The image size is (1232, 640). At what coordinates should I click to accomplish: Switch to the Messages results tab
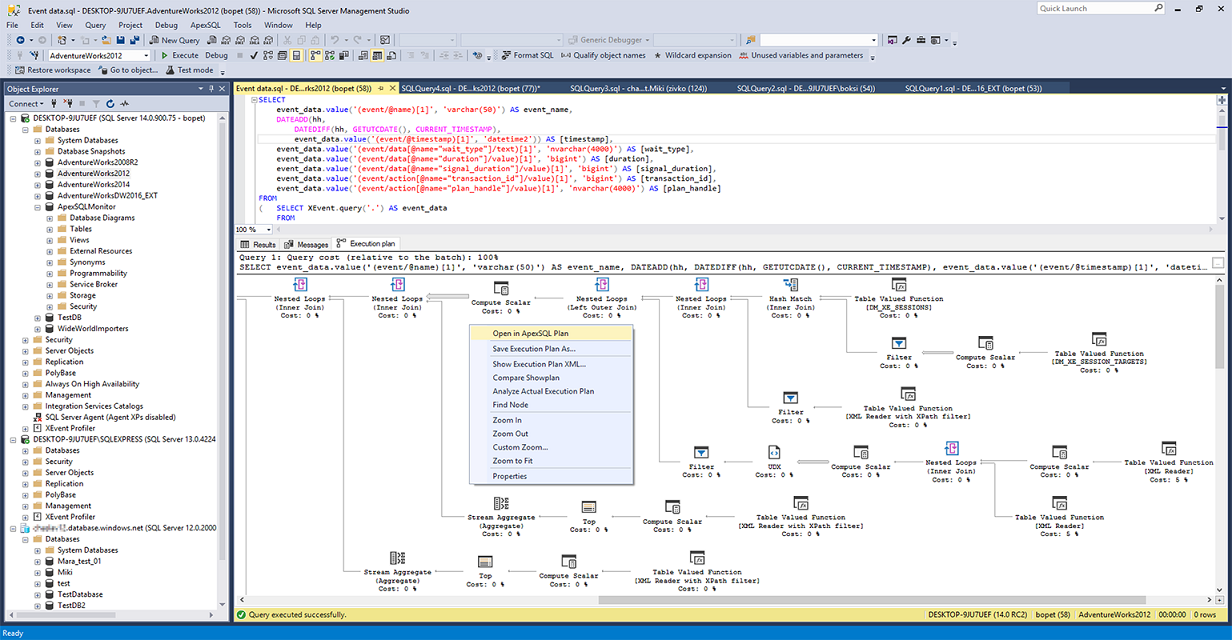(x=306, y=244)
